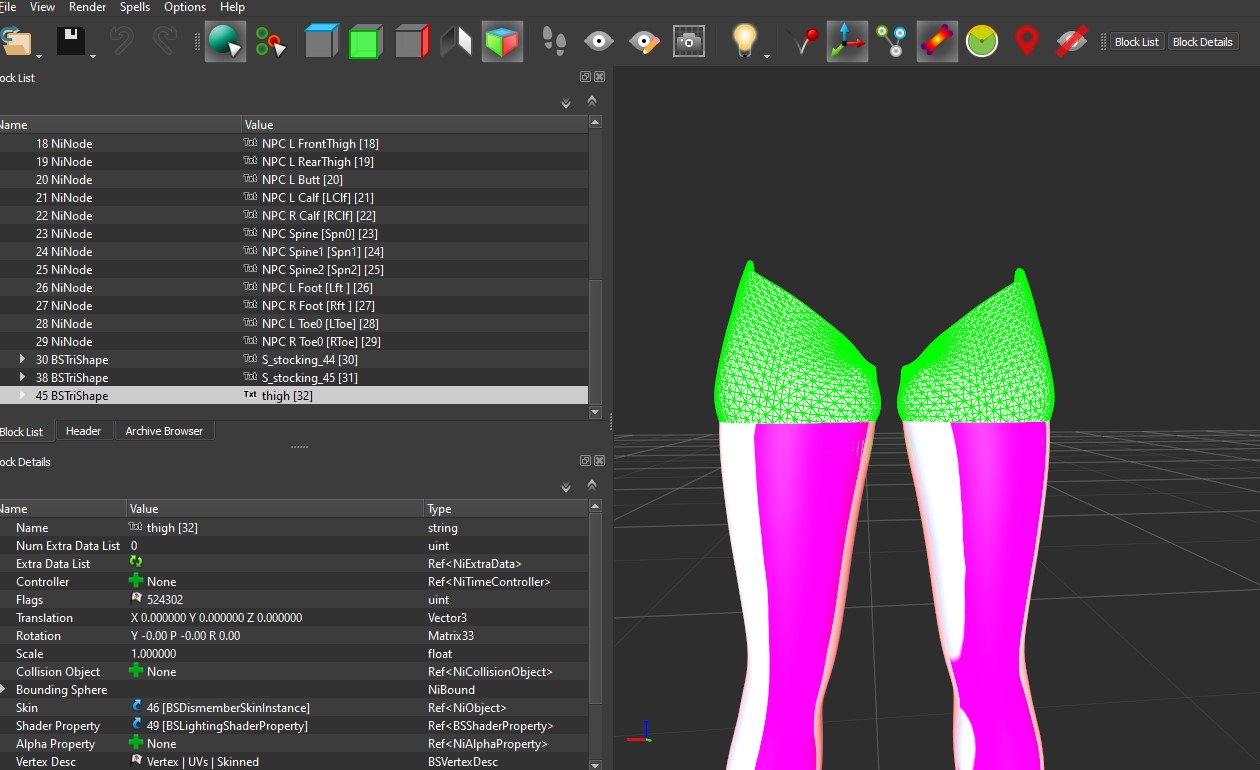The image size is (1260, 770).
Task: Expand the Bounding Sphere row
Action: click(3, 690)
